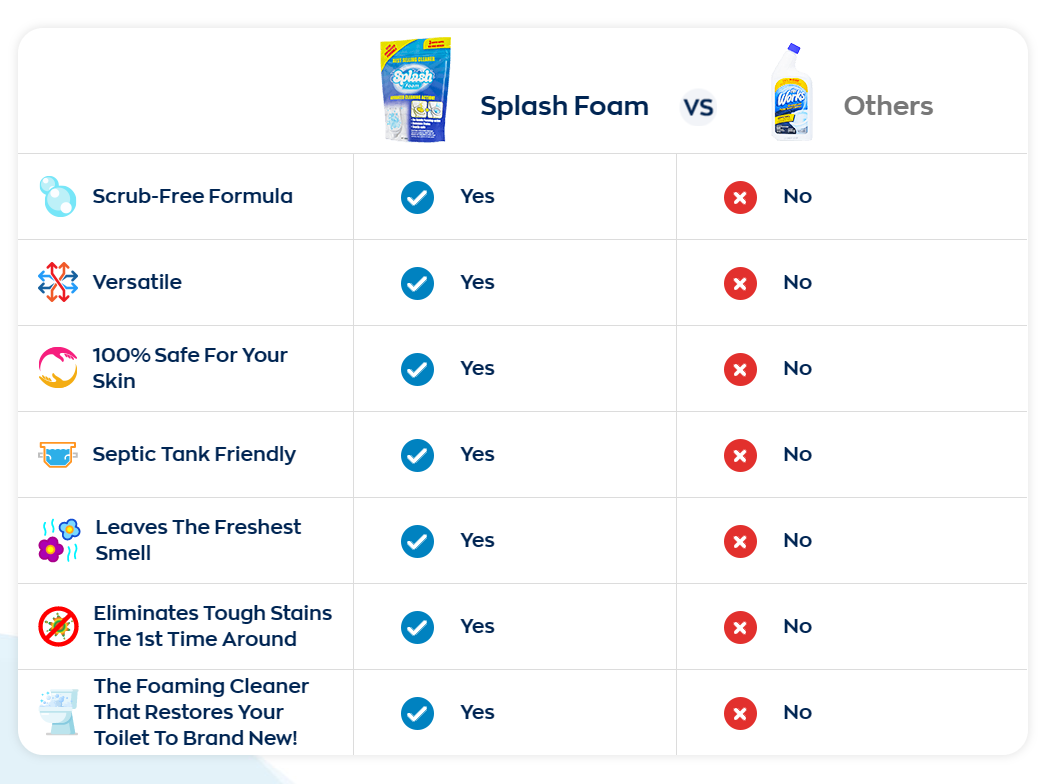Click the toilet icon for foaming cleaner
This screenshot has height=784, width=1050.
[58, 712]
